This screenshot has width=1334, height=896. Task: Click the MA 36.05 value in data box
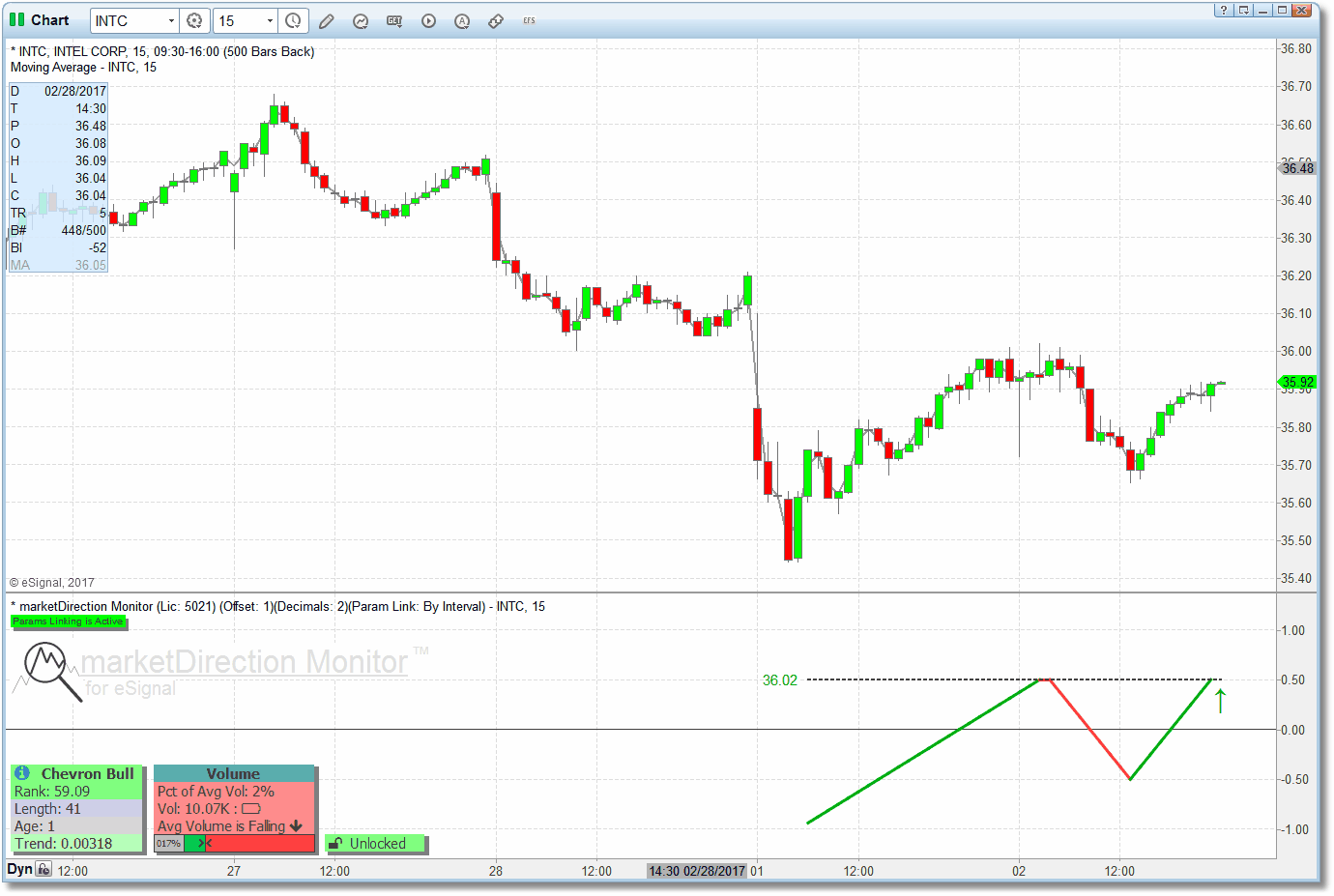pos(91,265)
